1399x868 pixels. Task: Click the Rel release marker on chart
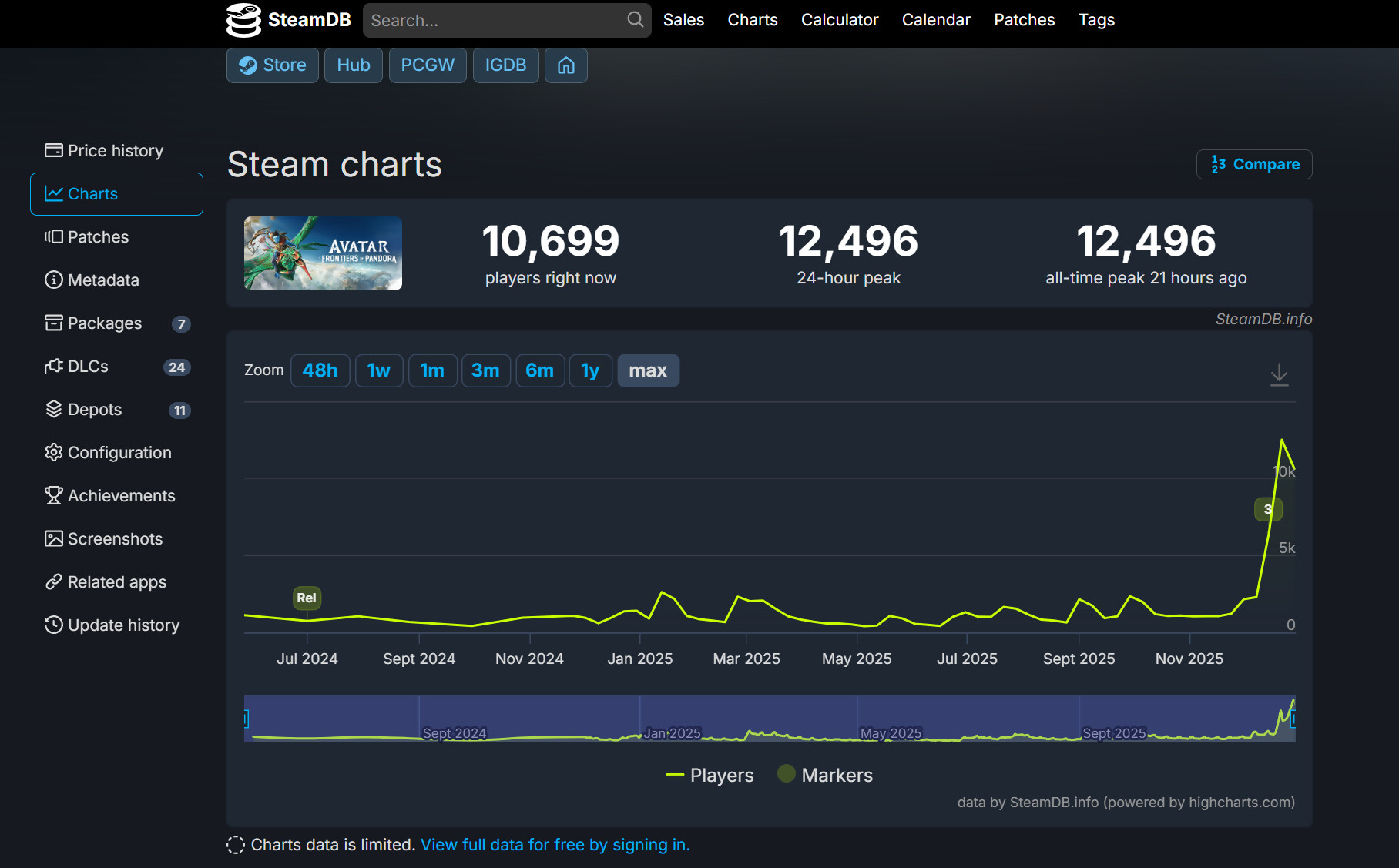tap(307, 598)
